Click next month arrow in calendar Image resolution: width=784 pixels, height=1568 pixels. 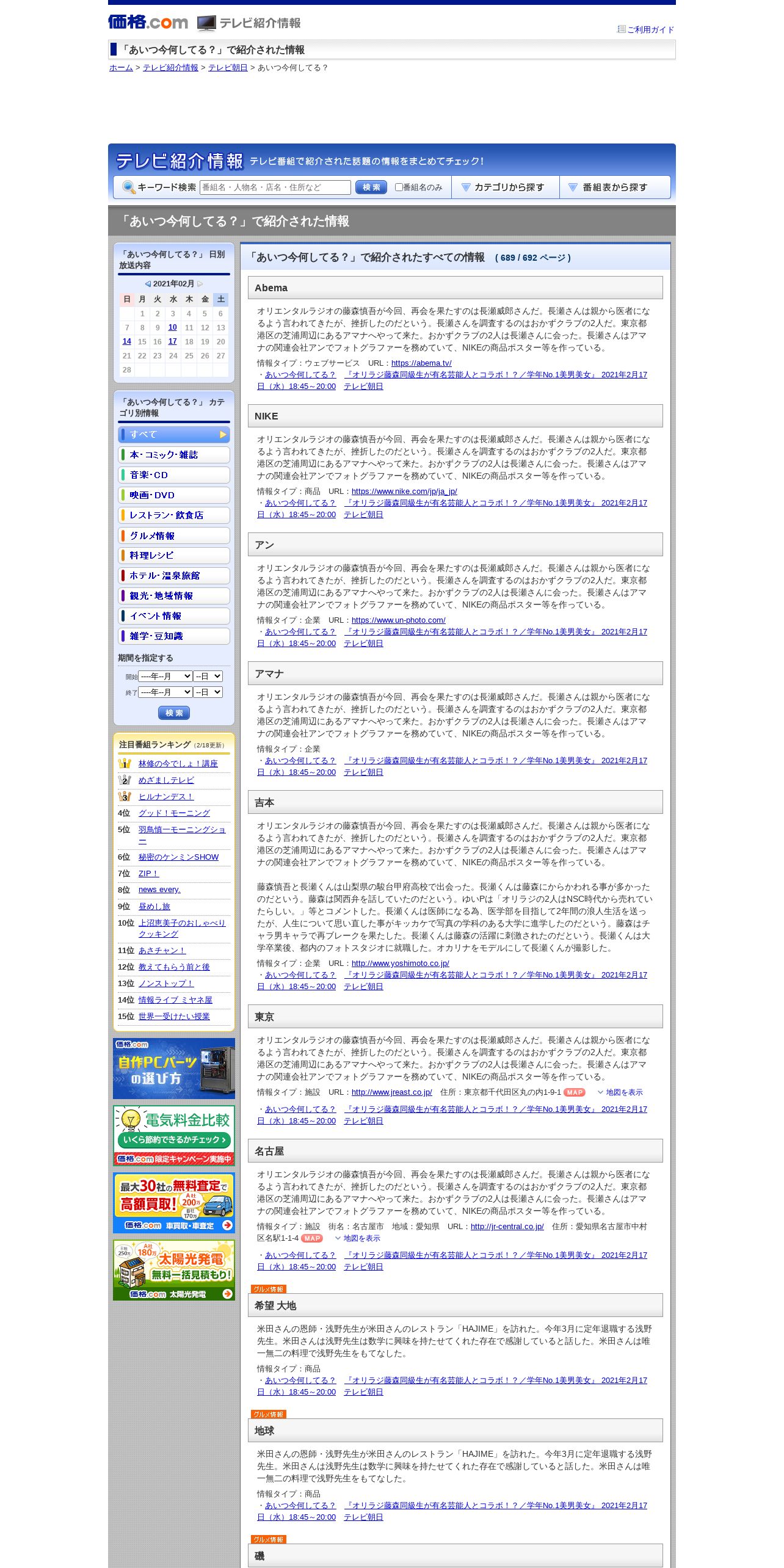(x=200, y=284)
